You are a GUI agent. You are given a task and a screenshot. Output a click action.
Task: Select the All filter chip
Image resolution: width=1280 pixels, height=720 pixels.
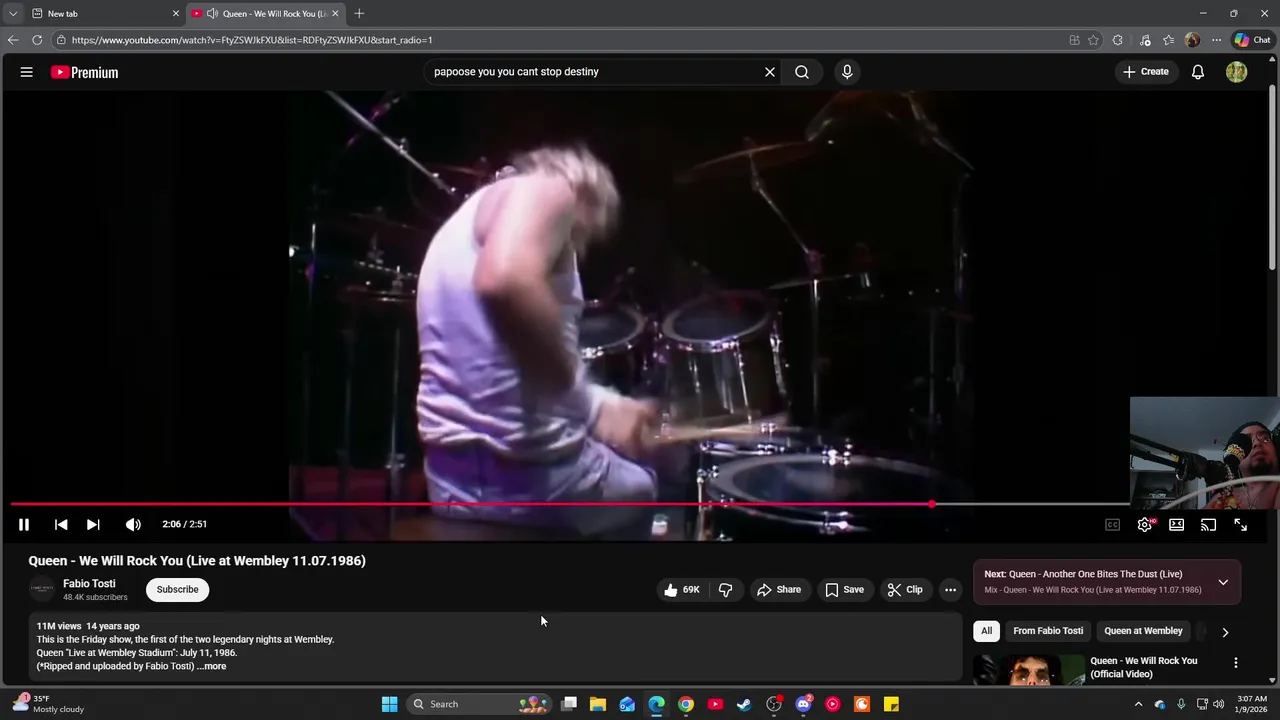986,631
